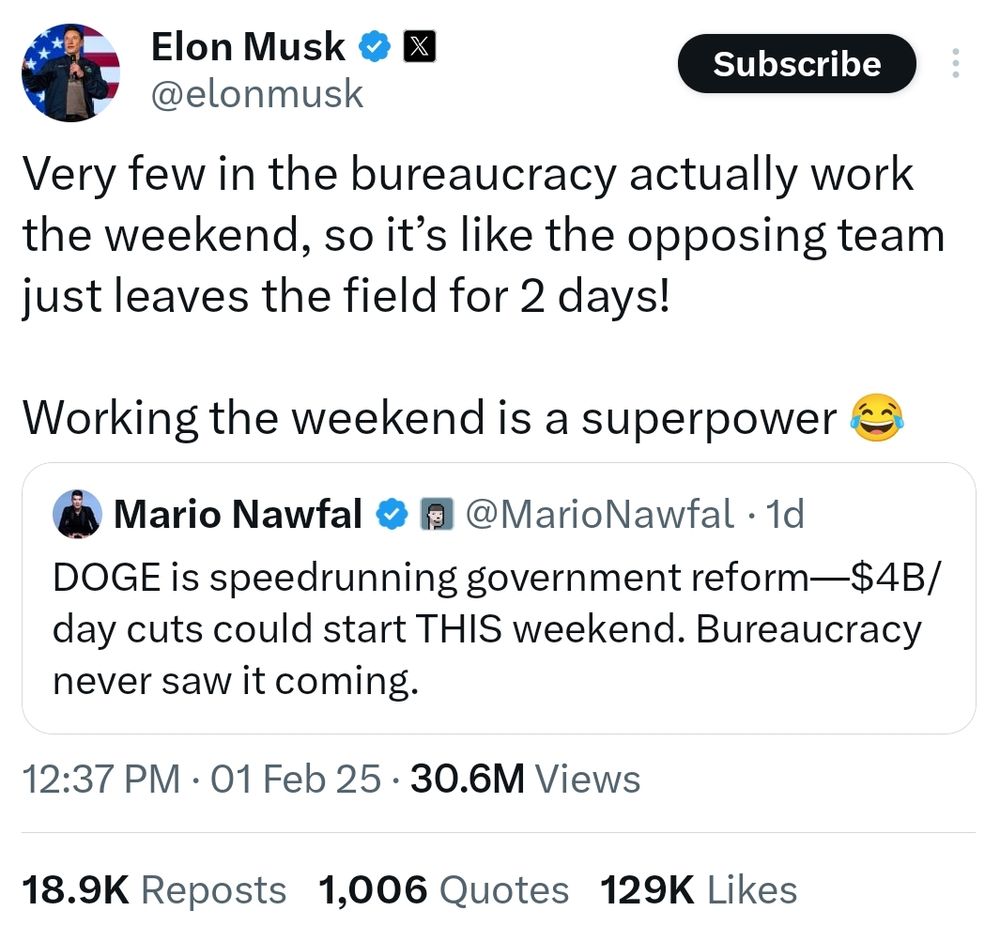This screenshot has height=929, width=1000.
Task: Open the @elonmusk handle link
Action: click(x=260, y=94)
